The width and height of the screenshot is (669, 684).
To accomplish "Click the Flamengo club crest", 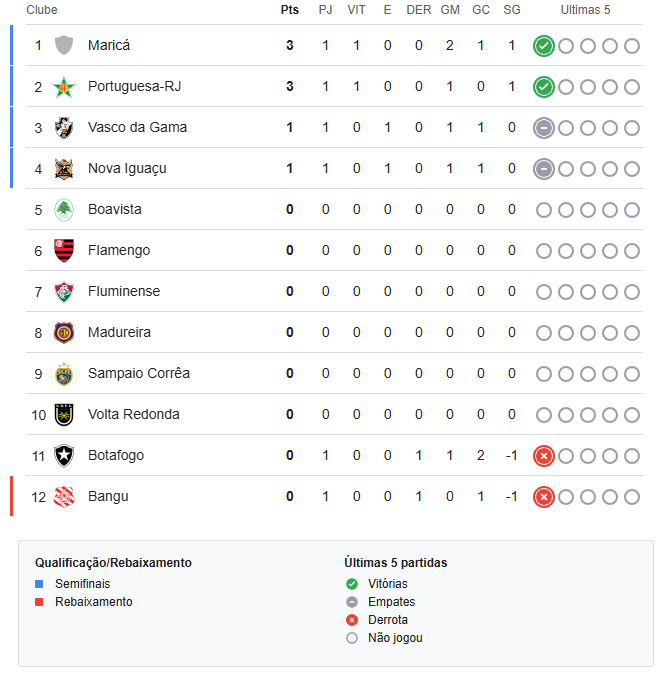I will pyautogui.click(x=64, y=250).
